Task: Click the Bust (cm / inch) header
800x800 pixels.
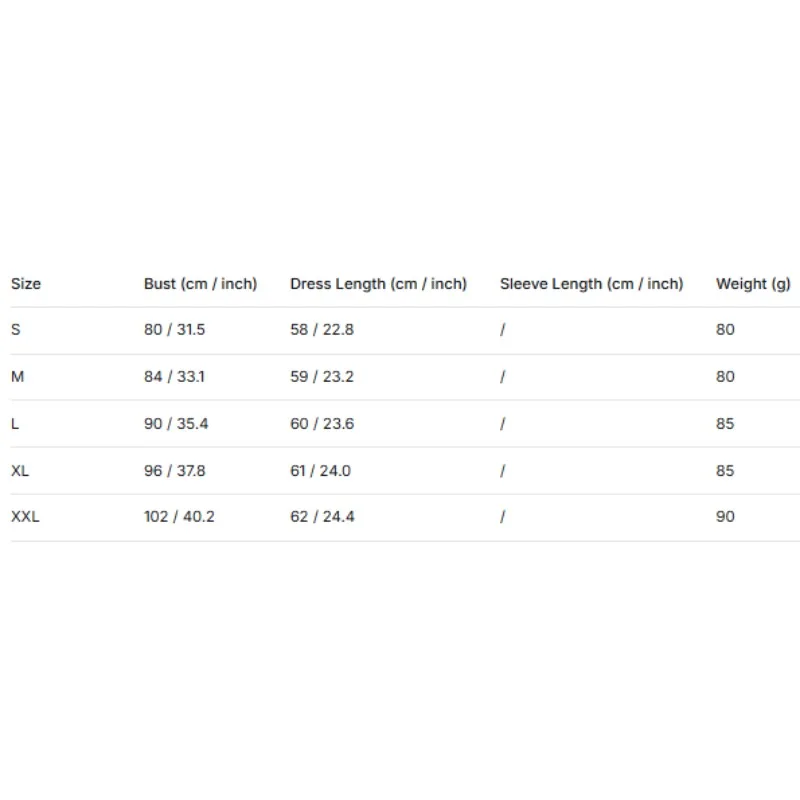Action: 201,284
